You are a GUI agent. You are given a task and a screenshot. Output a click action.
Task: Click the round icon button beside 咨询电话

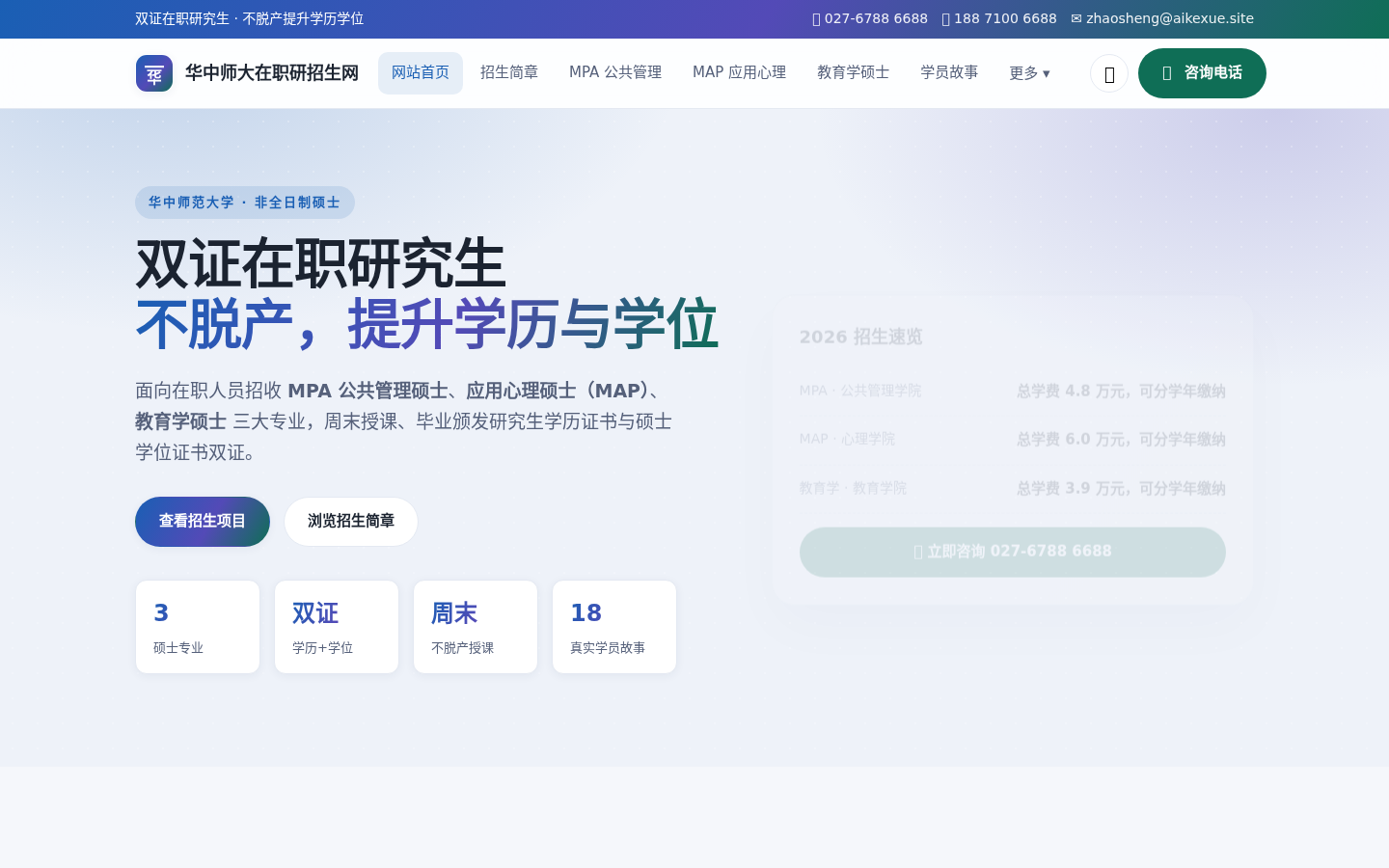(1109, 73)
